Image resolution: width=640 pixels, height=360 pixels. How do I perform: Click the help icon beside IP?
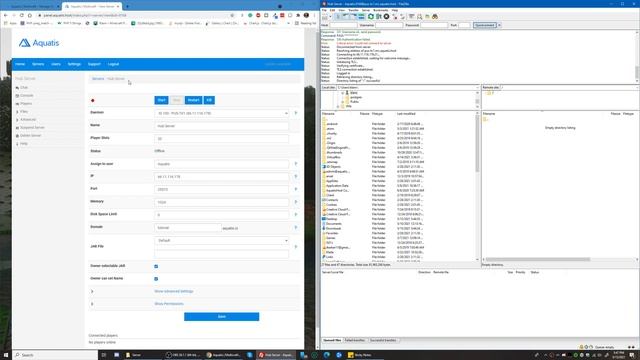coord(296,176)
